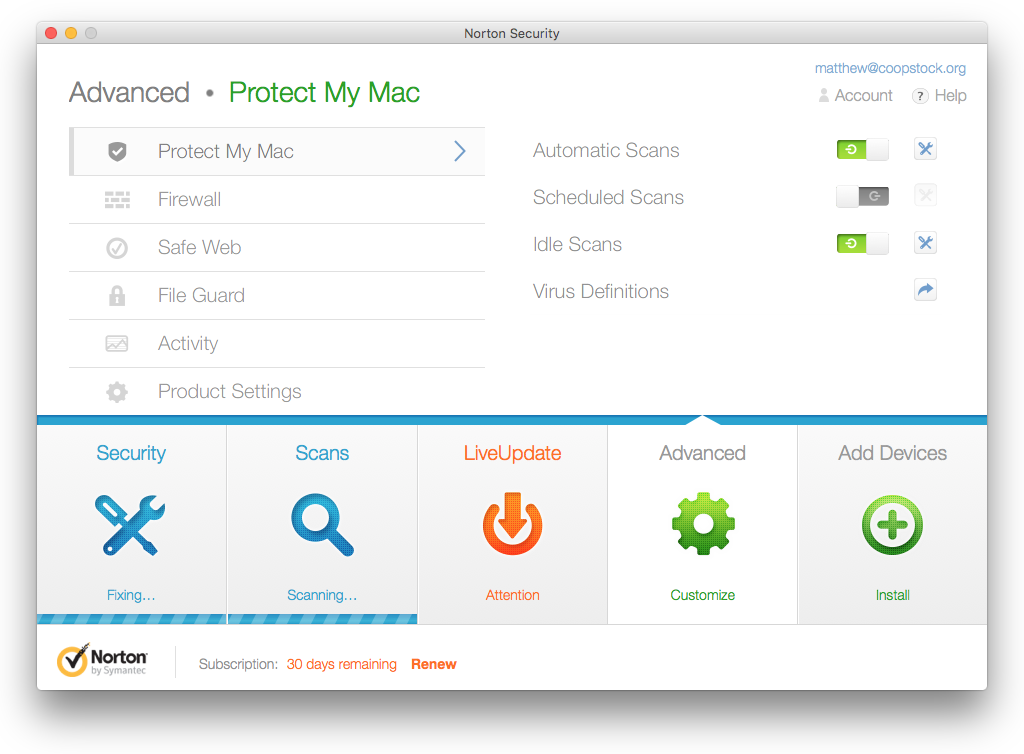This screenshot has width=1024, height=754.
Task: Click the Scans magnifying glass icon
Action: 322,525
